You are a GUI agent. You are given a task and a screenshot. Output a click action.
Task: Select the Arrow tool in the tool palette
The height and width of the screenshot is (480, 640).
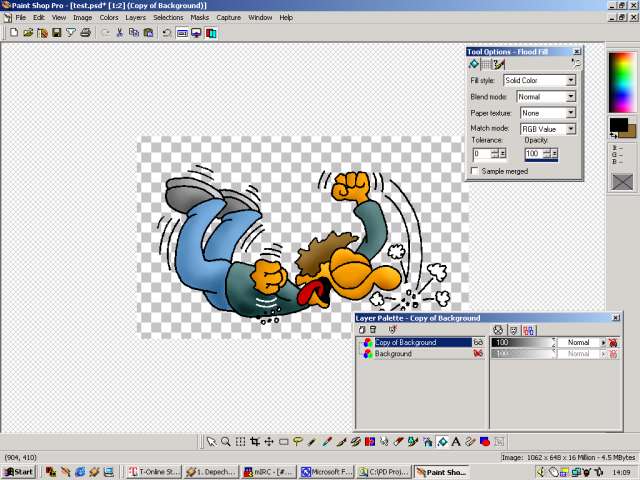(x=211, y=442)
